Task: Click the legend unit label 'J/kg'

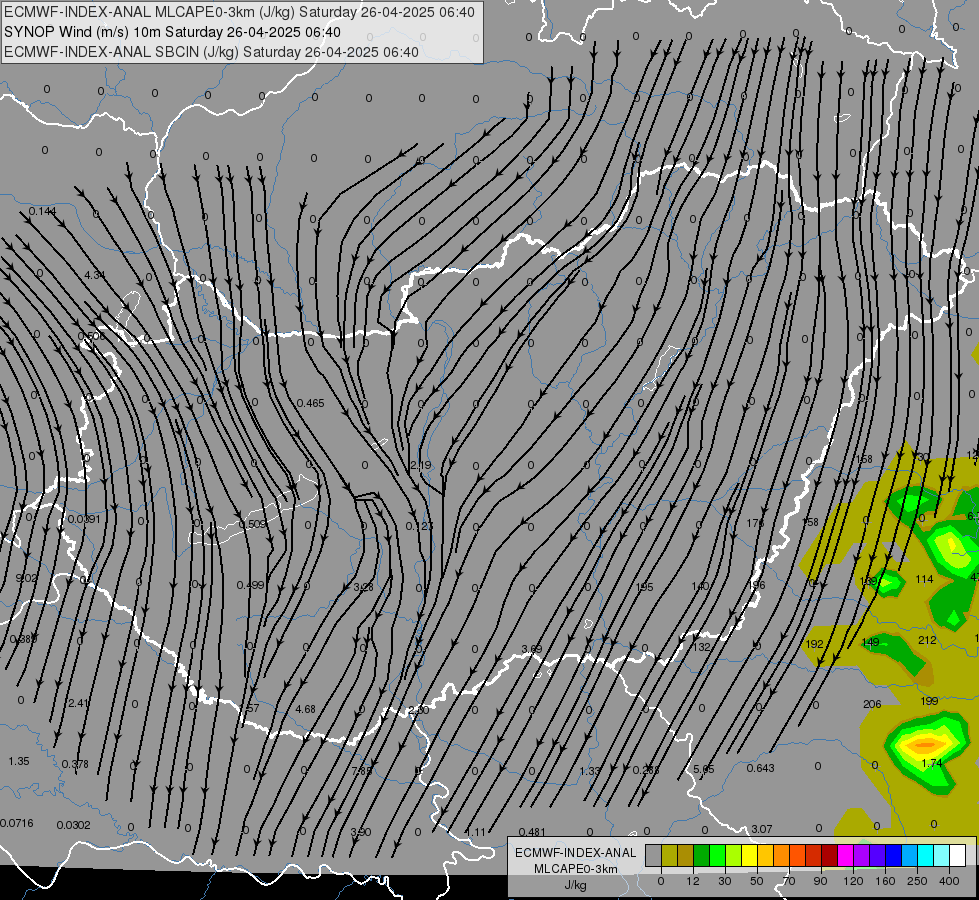Action: pos(576,884)
